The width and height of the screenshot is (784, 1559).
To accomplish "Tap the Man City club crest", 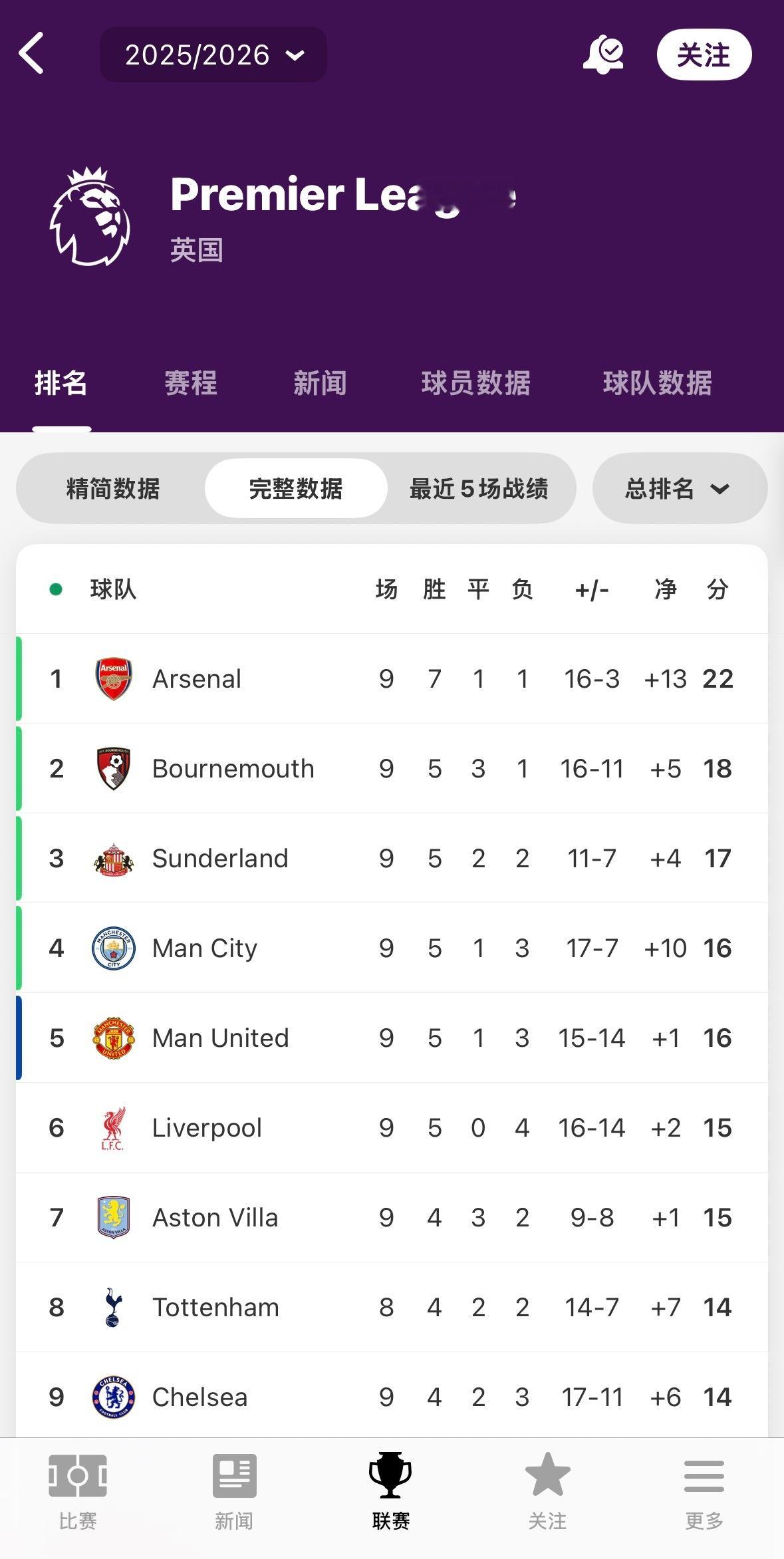I will click(114, 948).
